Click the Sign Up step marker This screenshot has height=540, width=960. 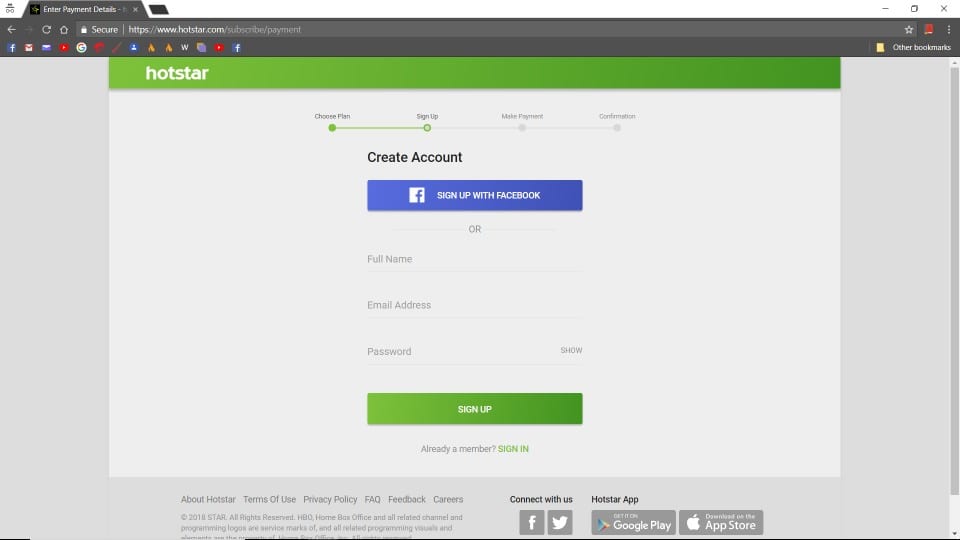(x=427, y=127)
